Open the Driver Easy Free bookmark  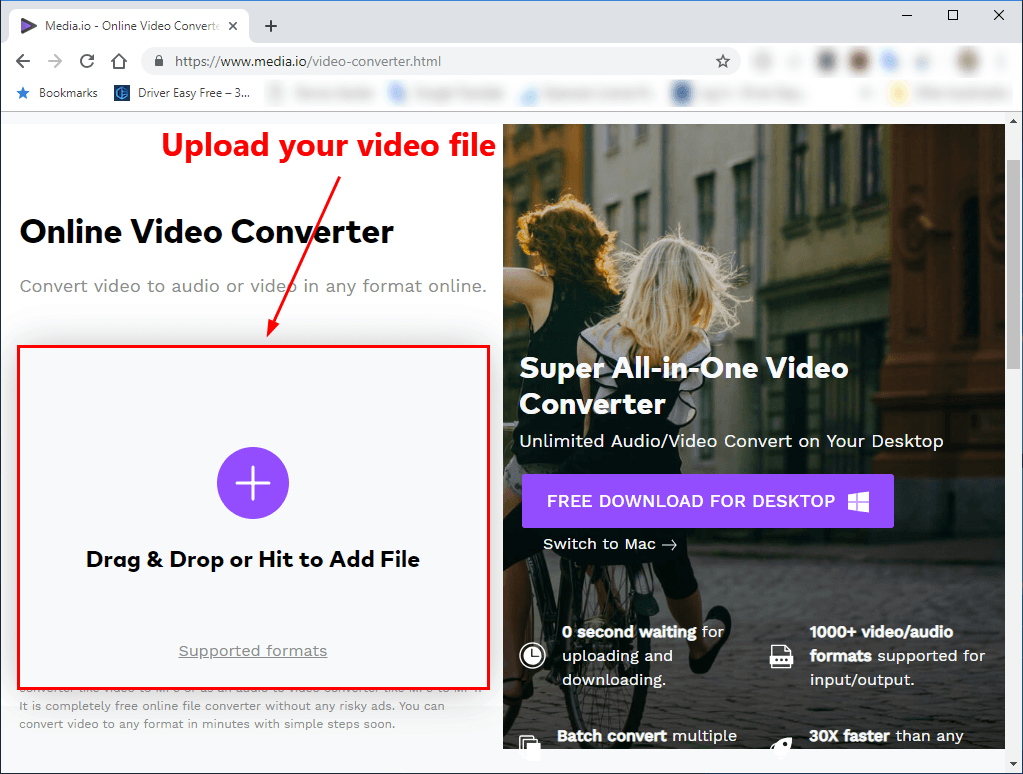(181, 93)
